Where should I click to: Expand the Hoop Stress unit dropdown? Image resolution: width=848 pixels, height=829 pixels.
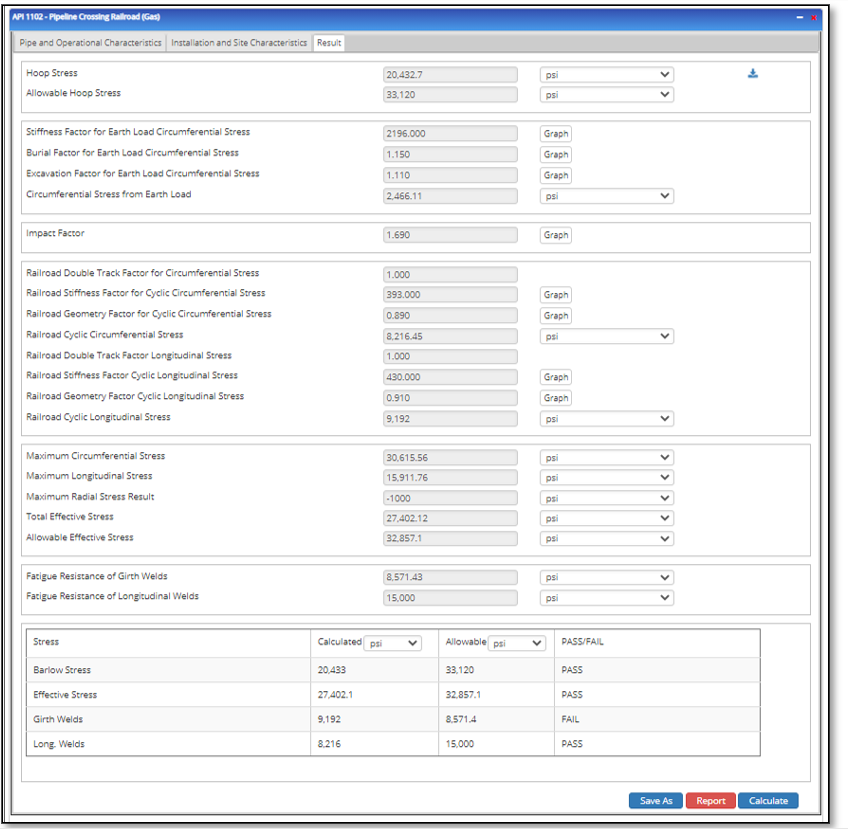[606, 75]
